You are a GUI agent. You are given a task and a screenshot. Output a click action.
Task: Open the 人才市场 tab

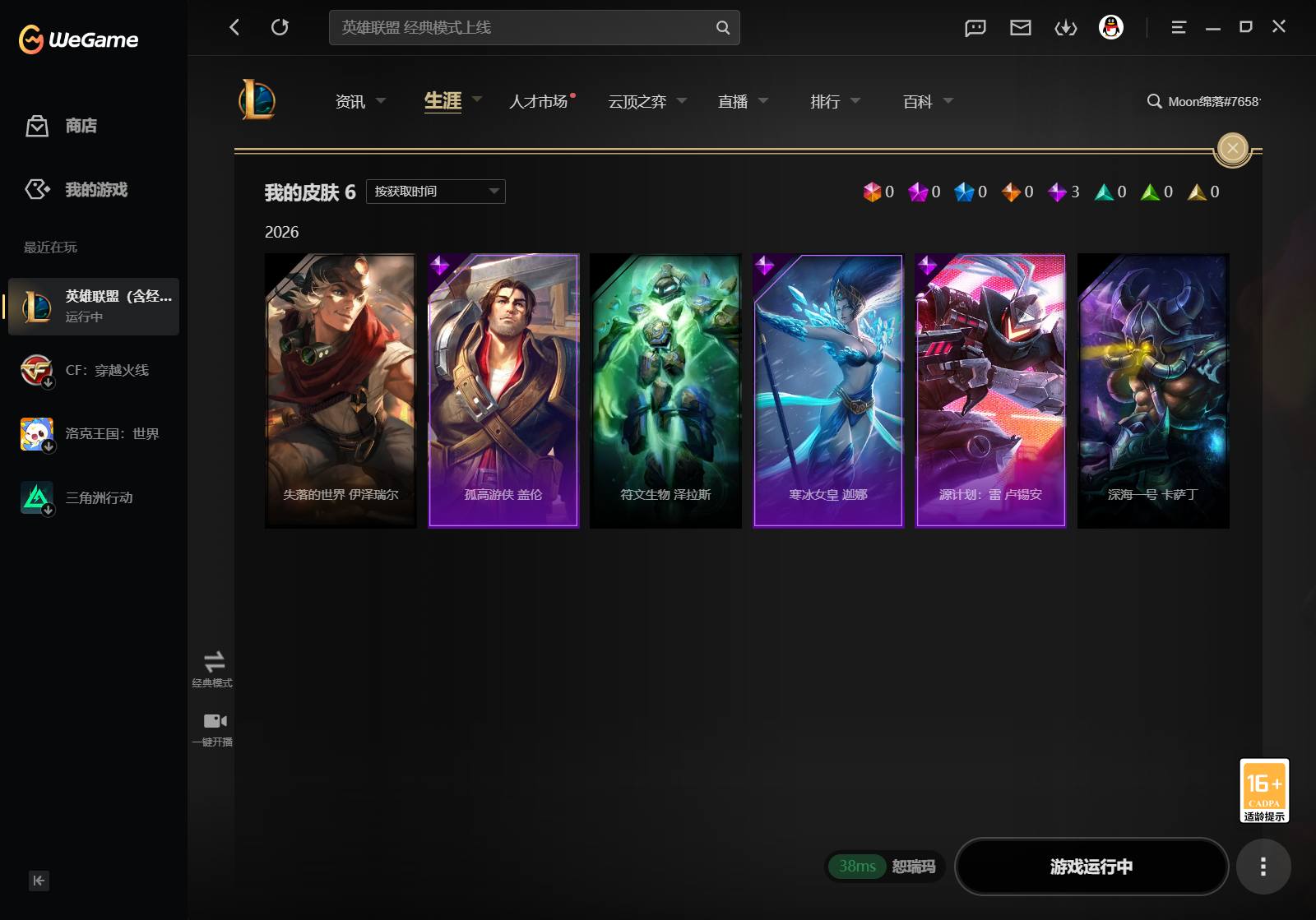click(539, 101)
